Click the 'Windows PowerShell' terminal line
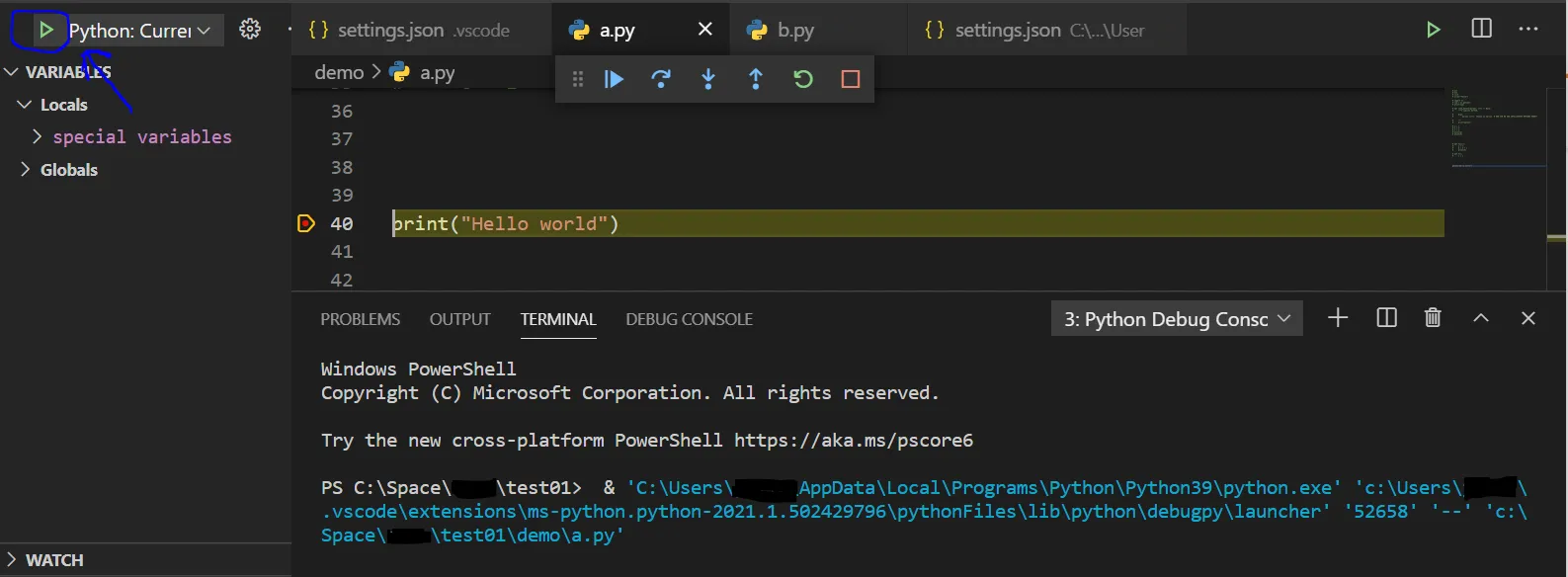Image resolution: width=1568 pixels, height=577 pixels. pos(418,369)
